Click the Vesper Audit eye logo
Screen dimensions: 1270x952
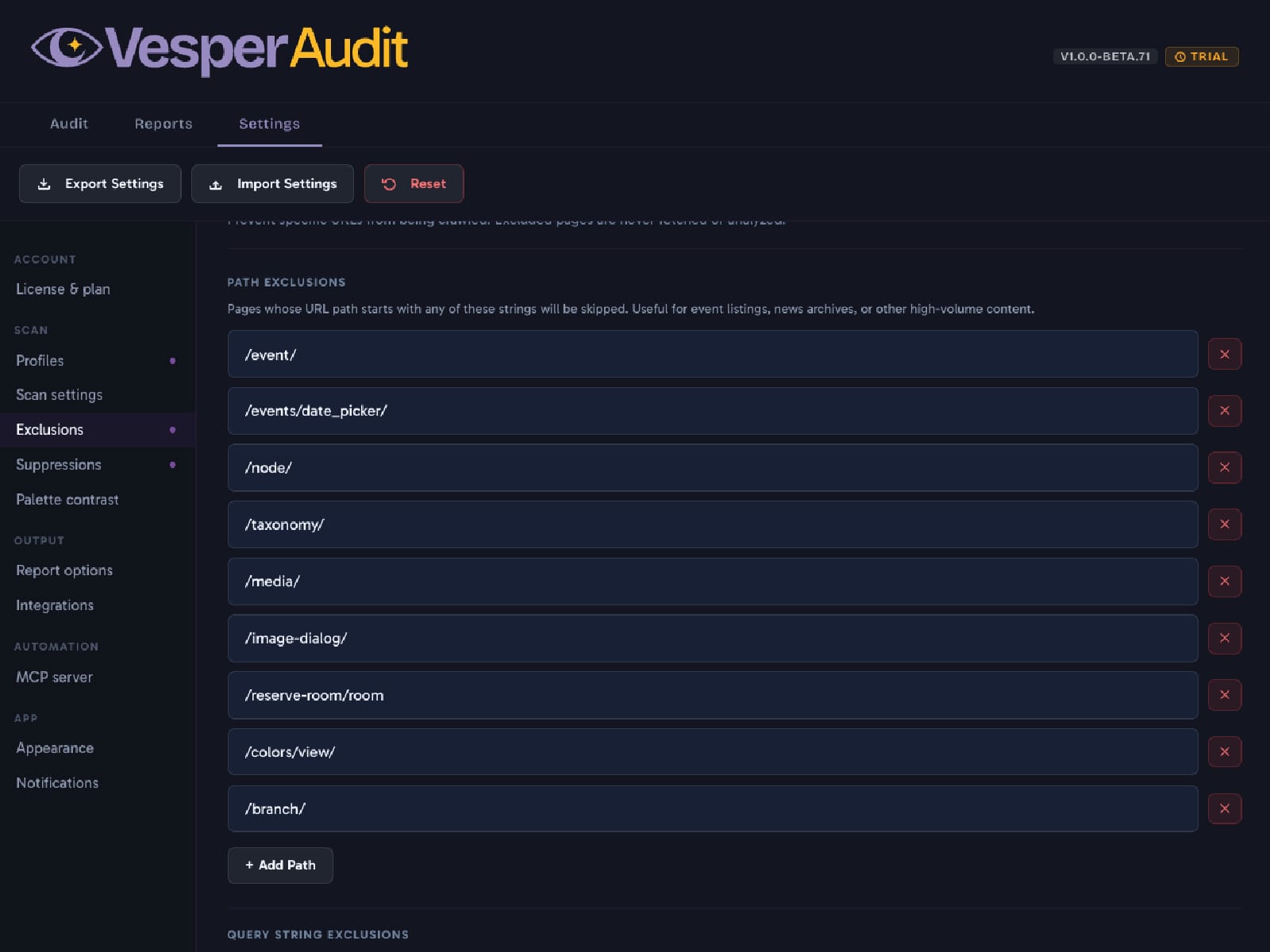[x=67, y=47]
